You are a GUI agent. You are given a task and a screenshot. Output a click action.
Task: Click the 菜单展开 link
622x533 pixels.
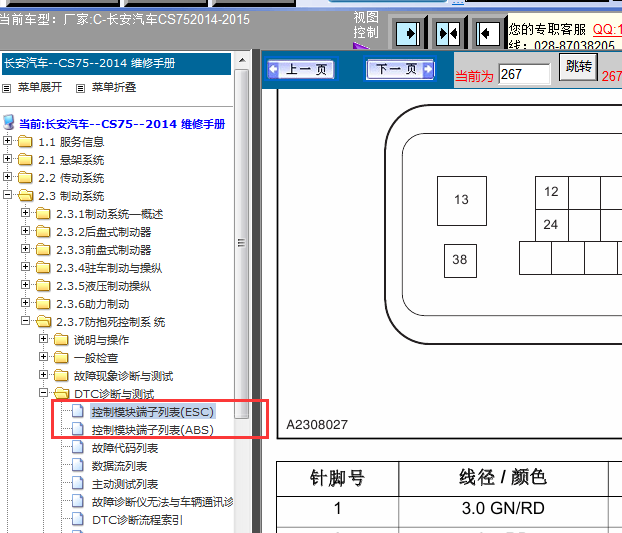(x=40, y=87)
